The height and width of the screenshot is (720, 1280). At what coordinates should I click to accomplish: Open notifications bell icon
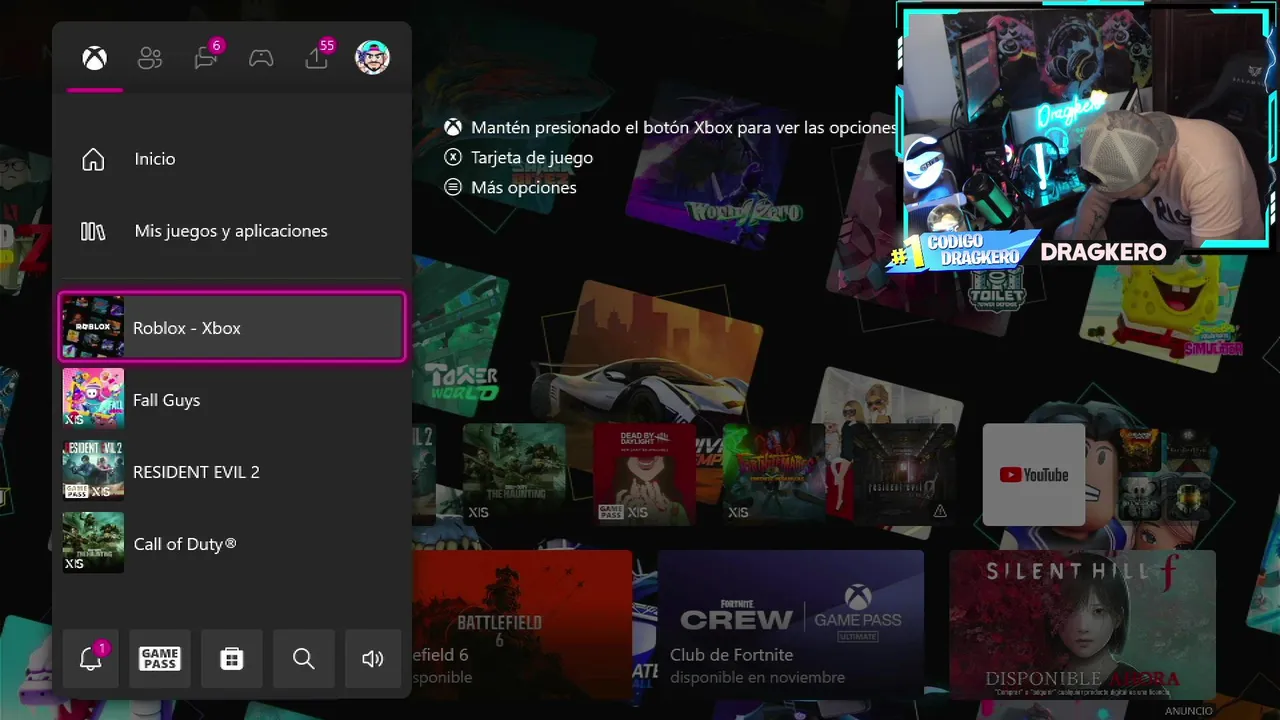coord(91,658)
